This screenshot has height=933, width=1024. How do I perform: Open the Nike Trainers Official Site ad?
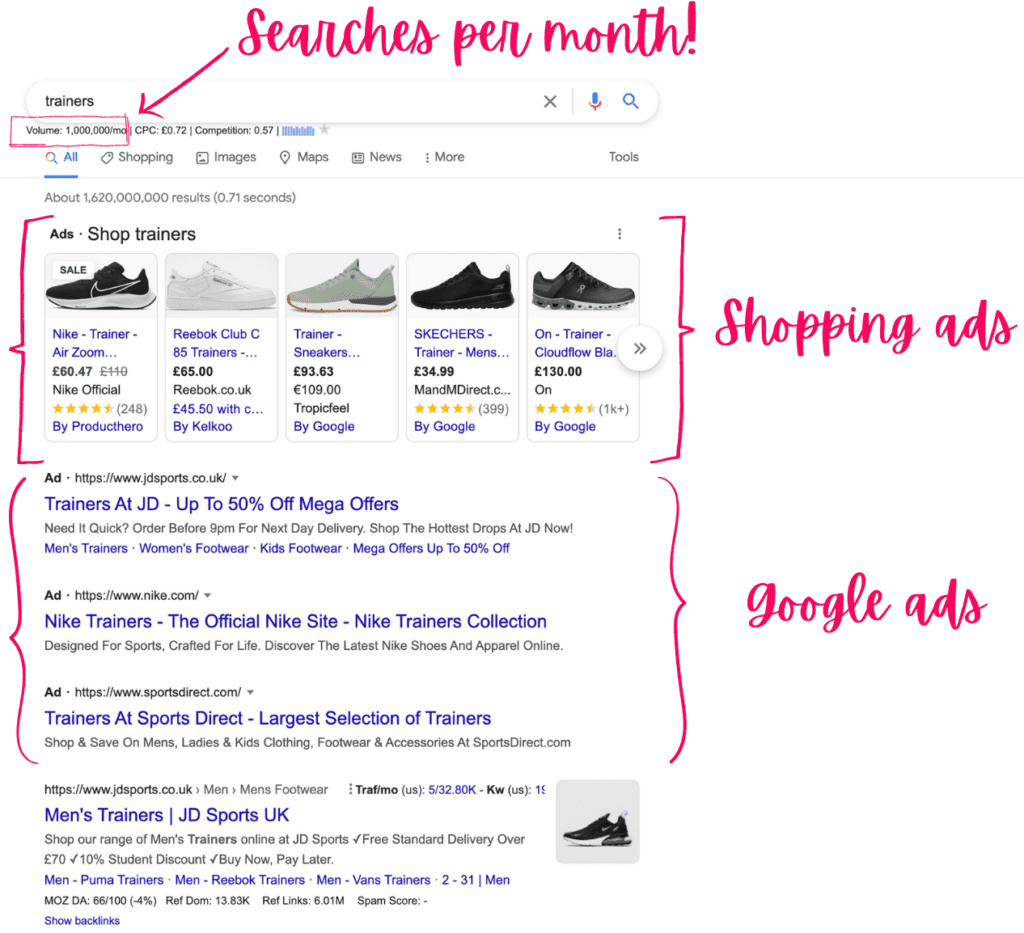pos(296,622)
